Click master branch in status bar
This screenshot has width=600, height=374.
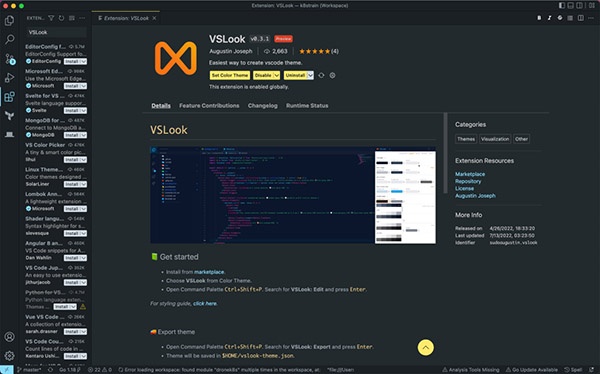pos(29,370)
